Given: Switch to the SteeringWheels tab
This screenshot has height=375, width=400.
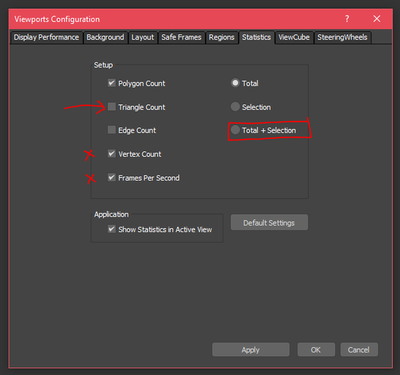Looking at the screenshot, I should (342, 37).
